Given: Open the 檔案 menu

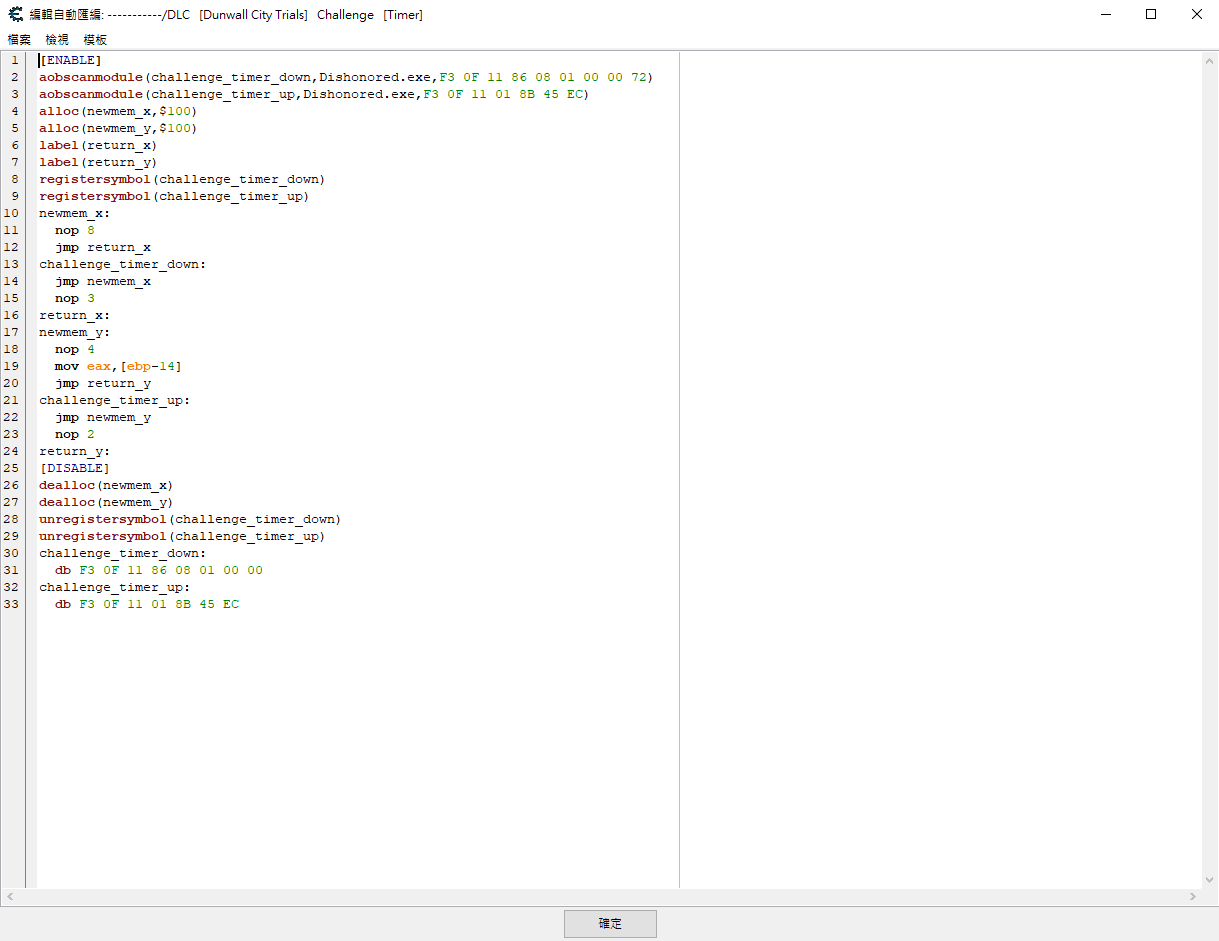Looking at the screenshot, I should [19, 40].
